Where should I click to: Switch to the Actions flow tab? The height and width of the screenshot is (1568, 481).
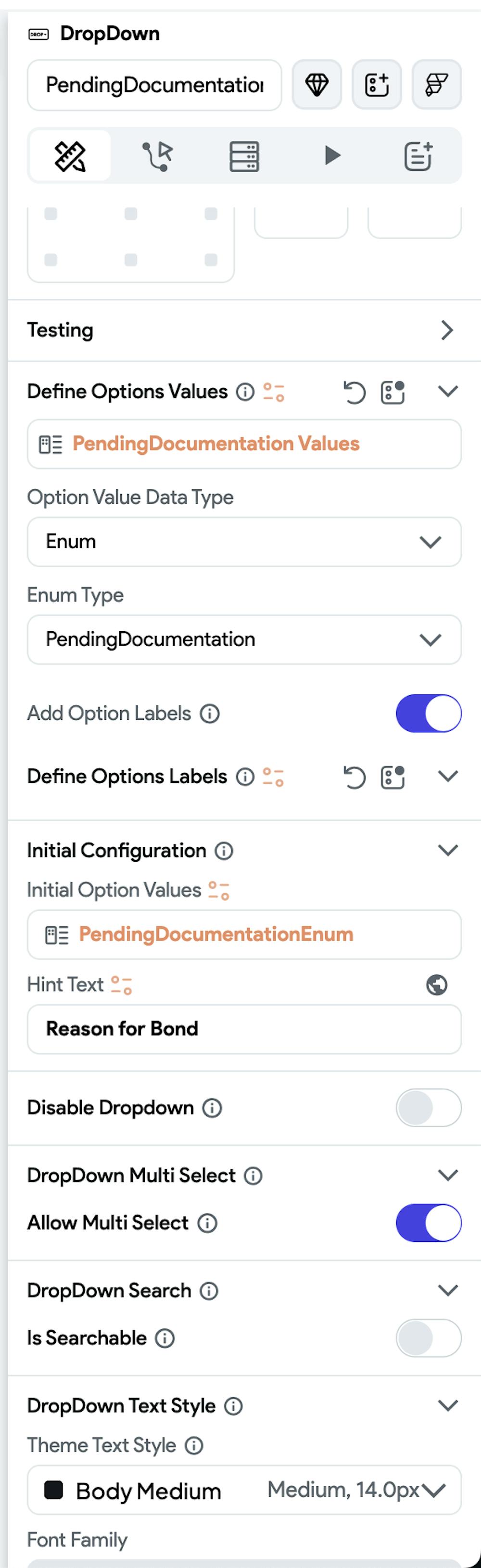[158, 156]
